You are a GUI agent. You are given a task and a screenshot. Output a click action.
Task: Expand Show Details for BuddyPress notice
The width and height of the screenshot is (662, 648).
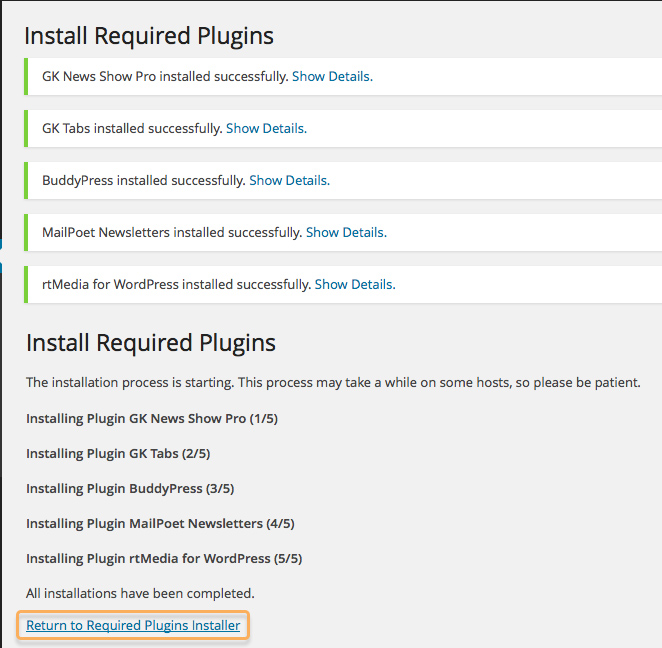[x=289, y=180]
